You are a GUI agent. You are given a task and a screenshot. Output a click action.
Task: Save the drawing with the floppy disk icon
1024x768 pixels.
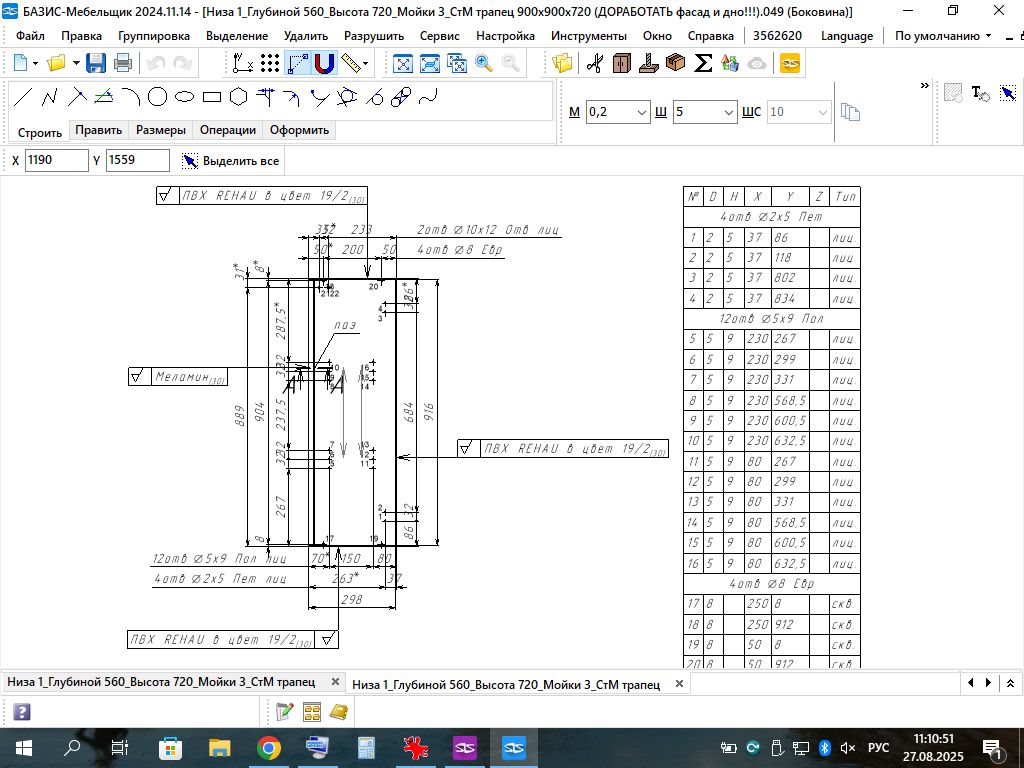point(96,63)
